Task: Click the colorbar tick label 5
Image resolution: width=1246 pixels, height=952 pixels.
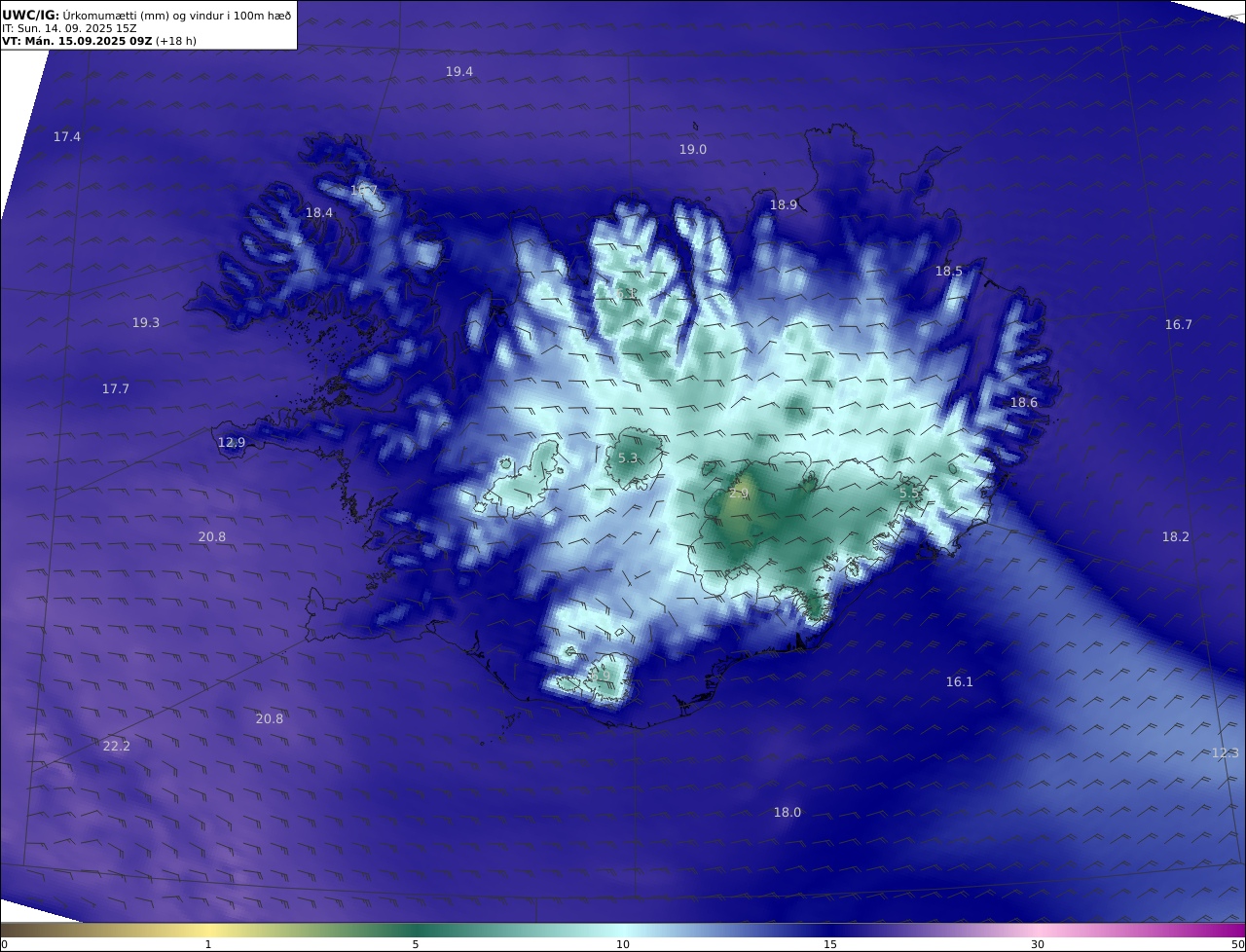Action: [x=416, y=944]
